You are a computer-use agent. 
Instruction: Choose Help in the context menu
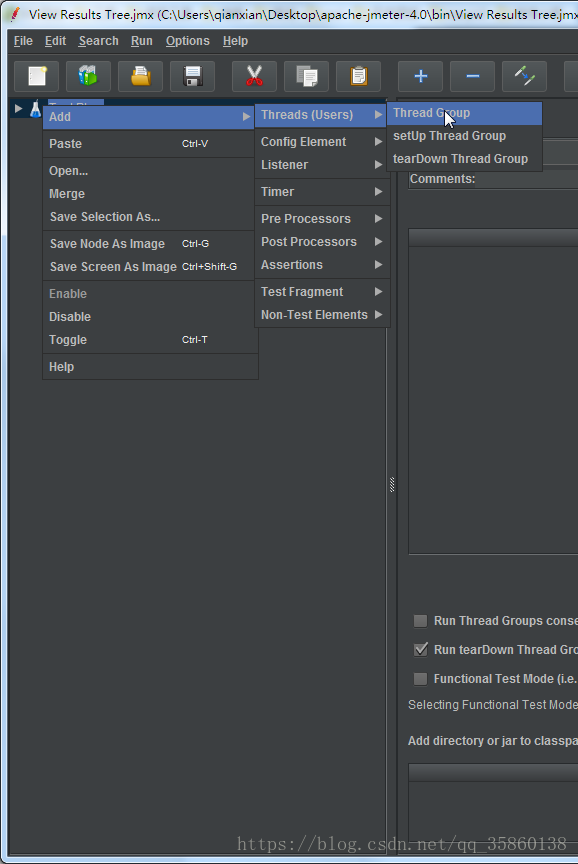(149, 367)
